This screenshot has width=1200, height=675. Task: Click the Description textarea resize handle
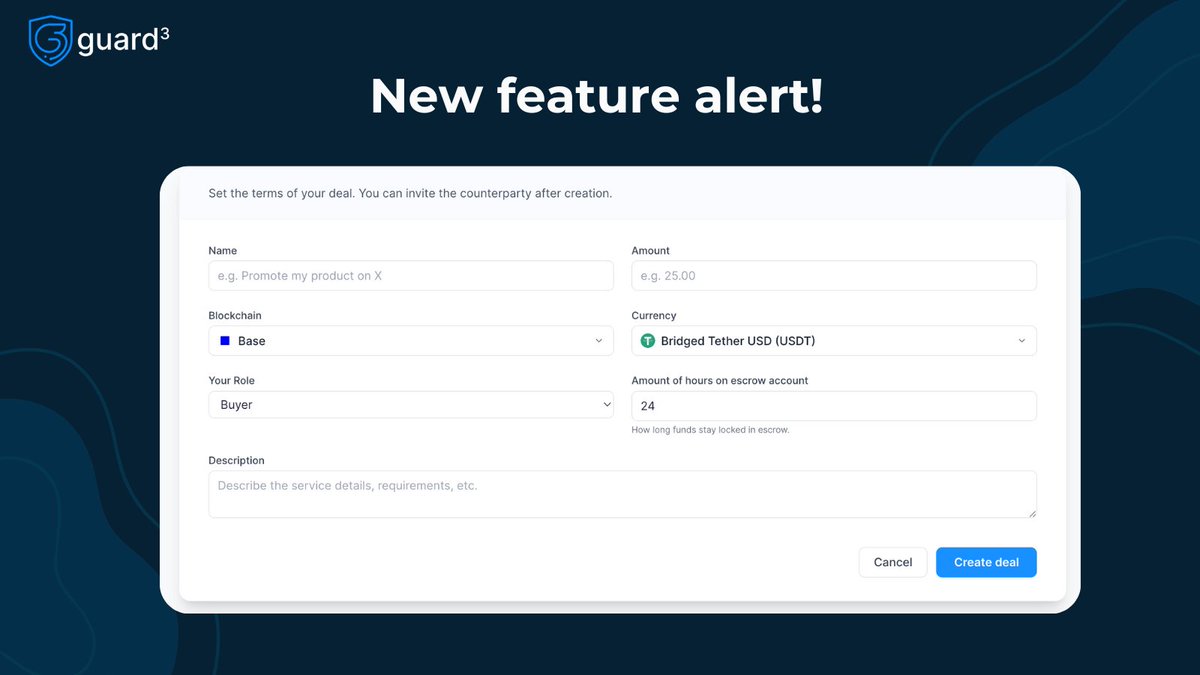tap(1031, 512)
